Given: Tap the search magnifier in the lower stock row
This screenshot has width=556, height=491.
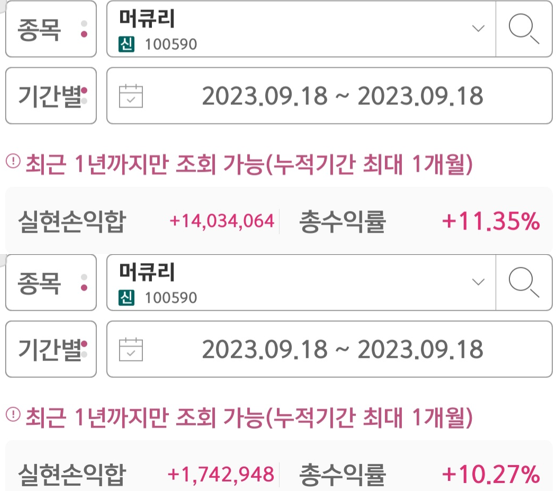Looking at the screenshot, I should (524, 282).
